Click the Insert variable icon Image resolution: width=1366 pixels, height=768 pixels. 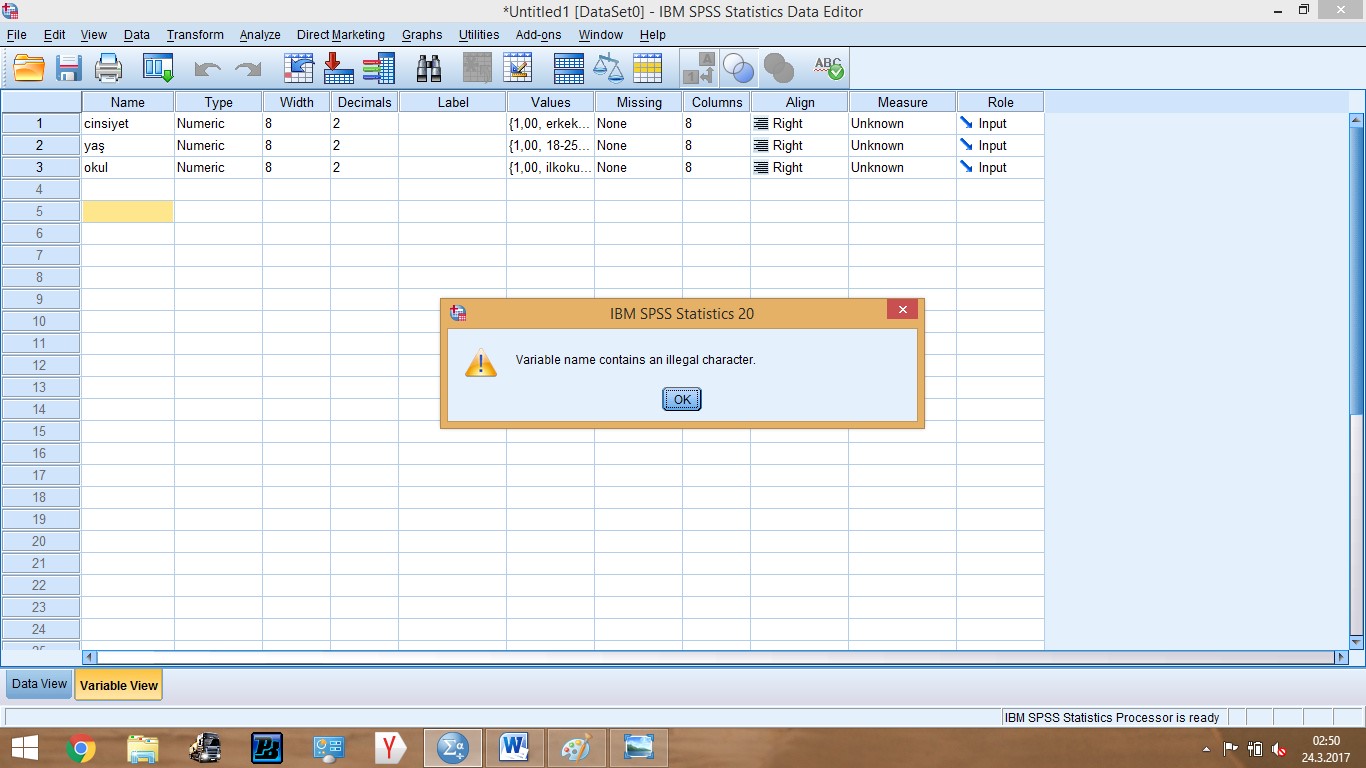518,68
